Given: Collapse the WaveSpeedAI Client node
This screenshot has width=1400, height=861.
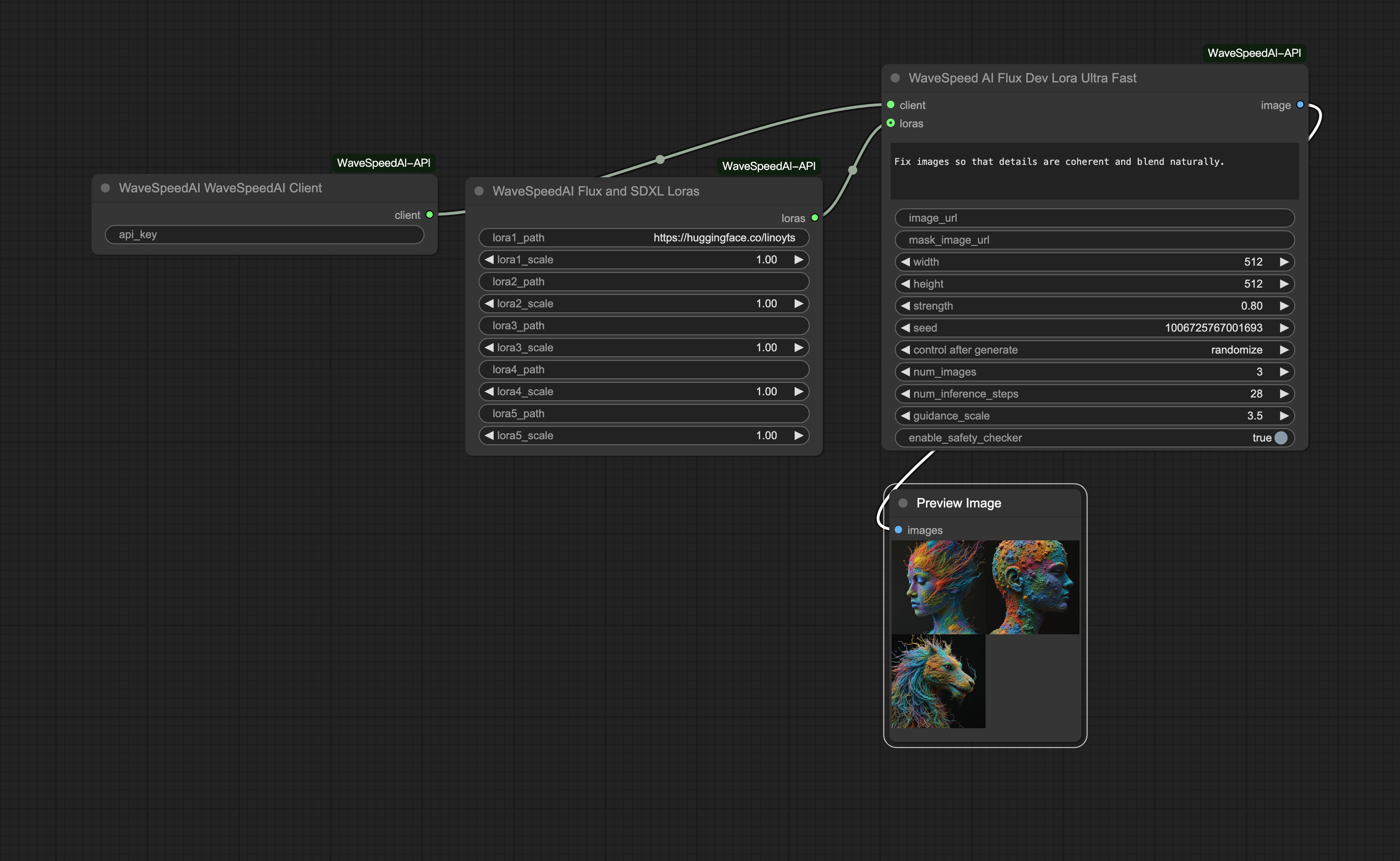Looking at the screenshot, I should pyautogui.click(x=105, y=188).
